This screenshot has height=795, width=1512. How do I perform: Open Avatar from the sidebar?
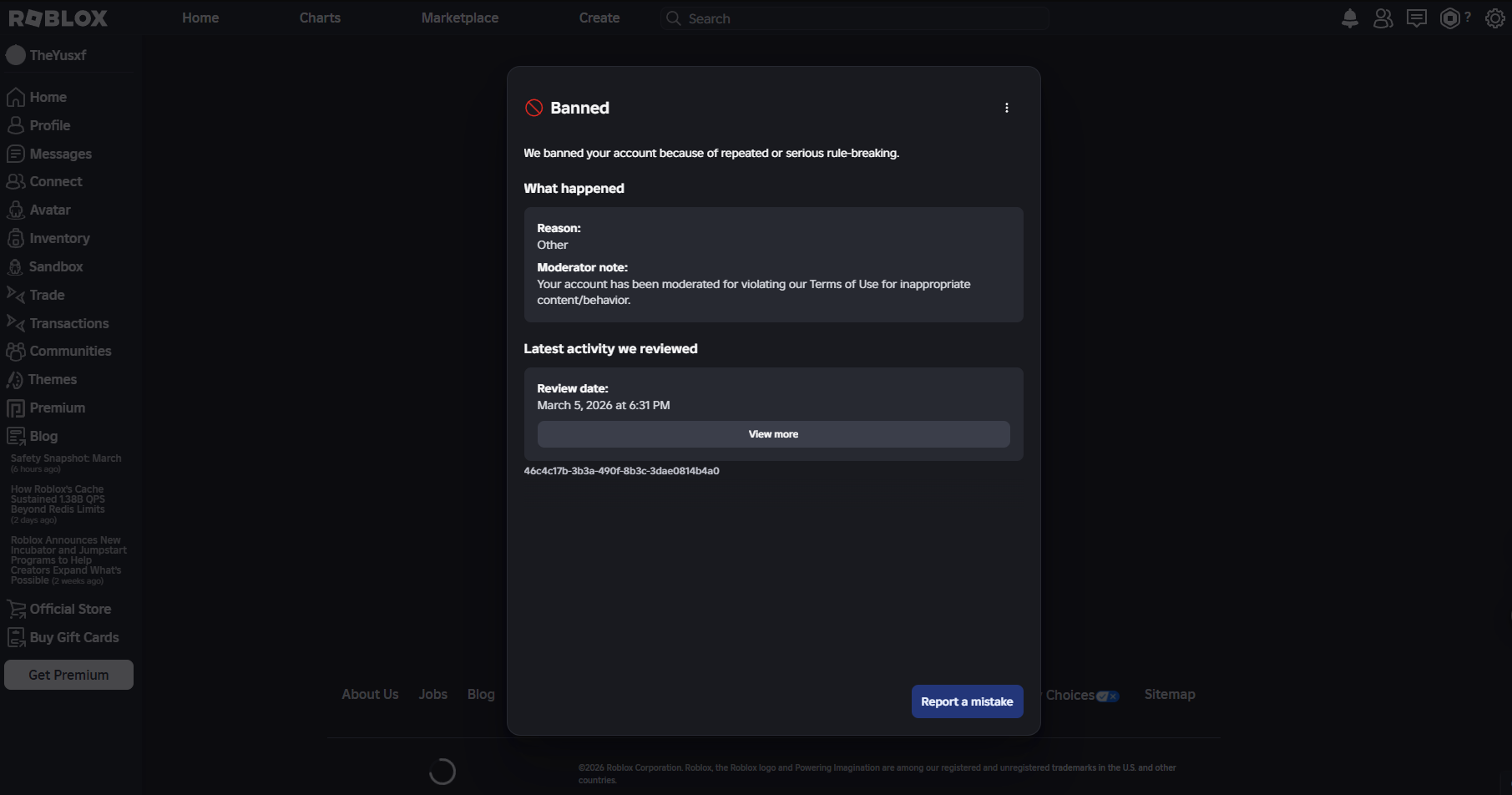point(39,210)
